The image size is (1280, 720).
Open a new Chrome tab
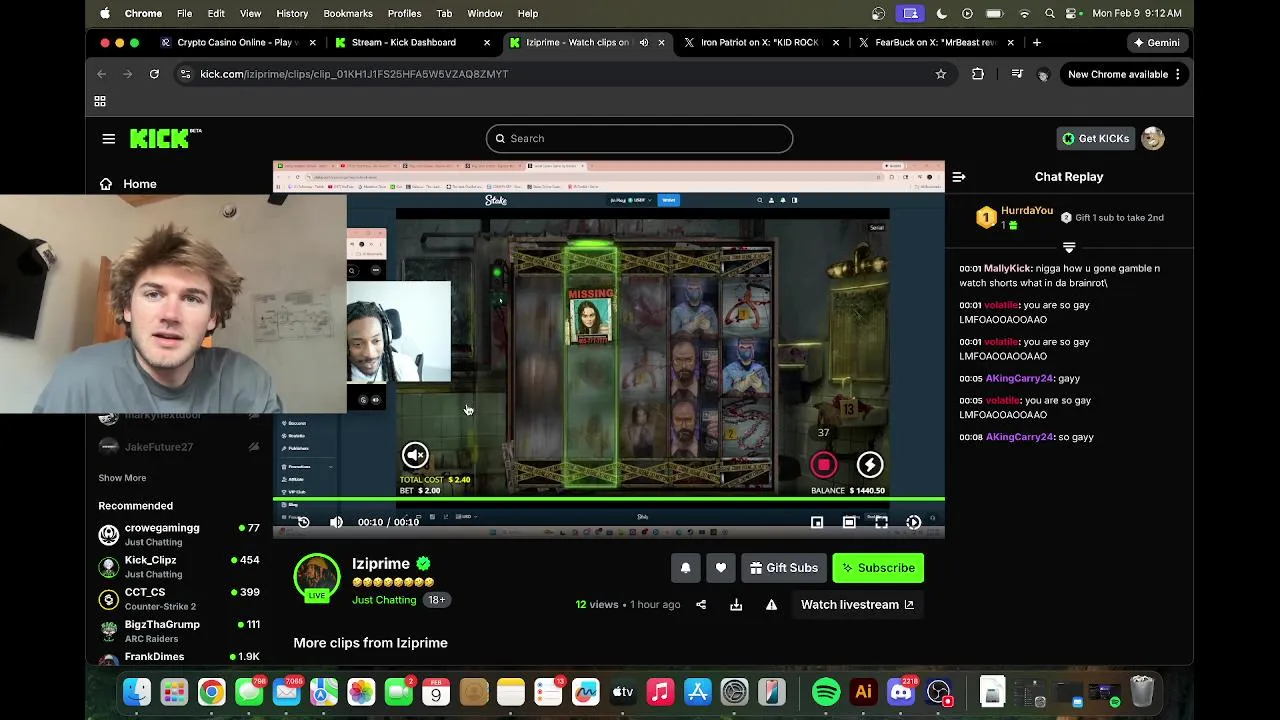click(x=1037, y=43)
